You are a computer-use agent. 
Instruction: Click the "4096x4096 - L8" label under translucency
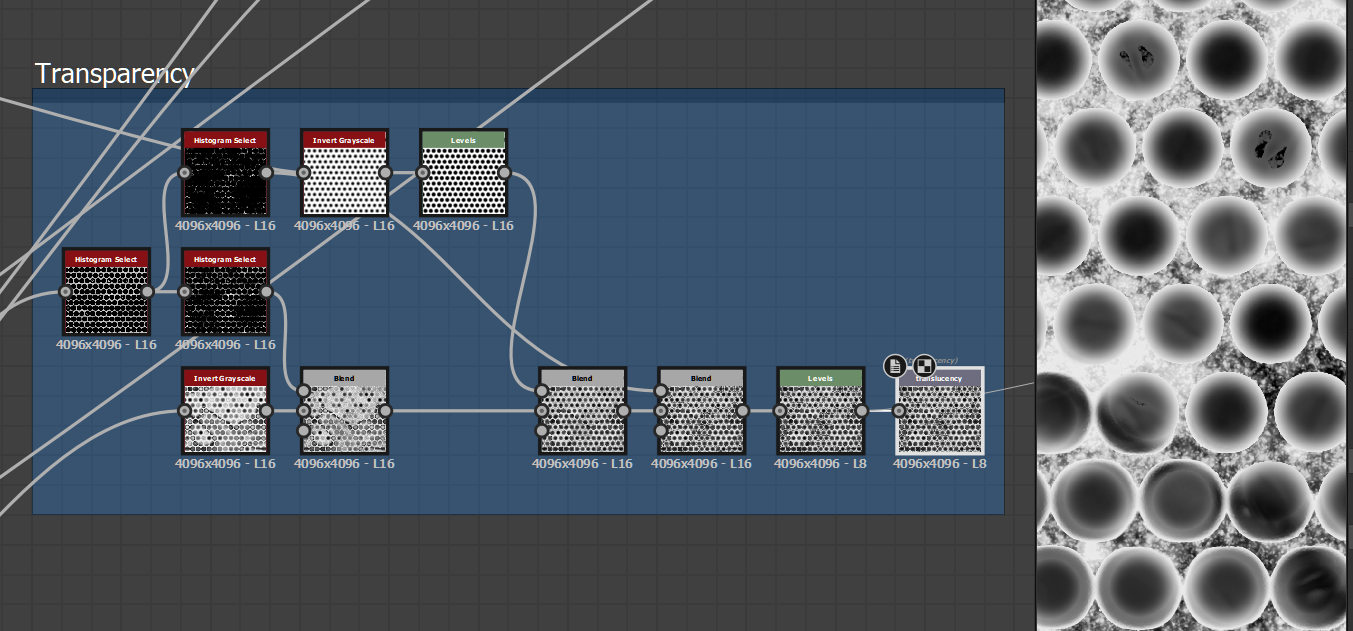(x=940, y=464)
